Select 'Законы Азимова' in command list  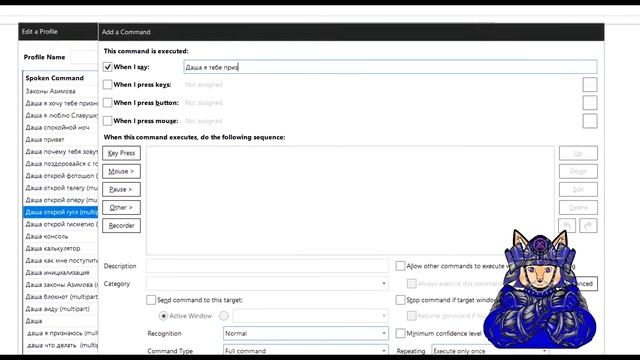tap(60, 91)
